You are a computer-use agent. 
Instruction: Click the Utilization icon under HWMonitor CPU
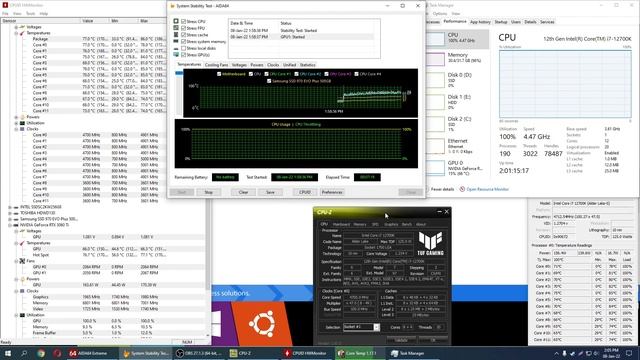22,123
